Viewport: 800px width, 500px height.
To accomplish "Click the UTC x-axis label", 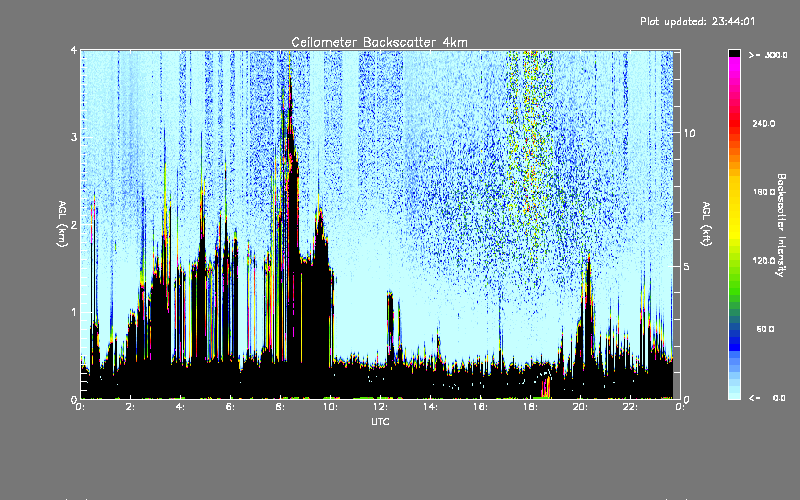I will [x=380, y=421].
